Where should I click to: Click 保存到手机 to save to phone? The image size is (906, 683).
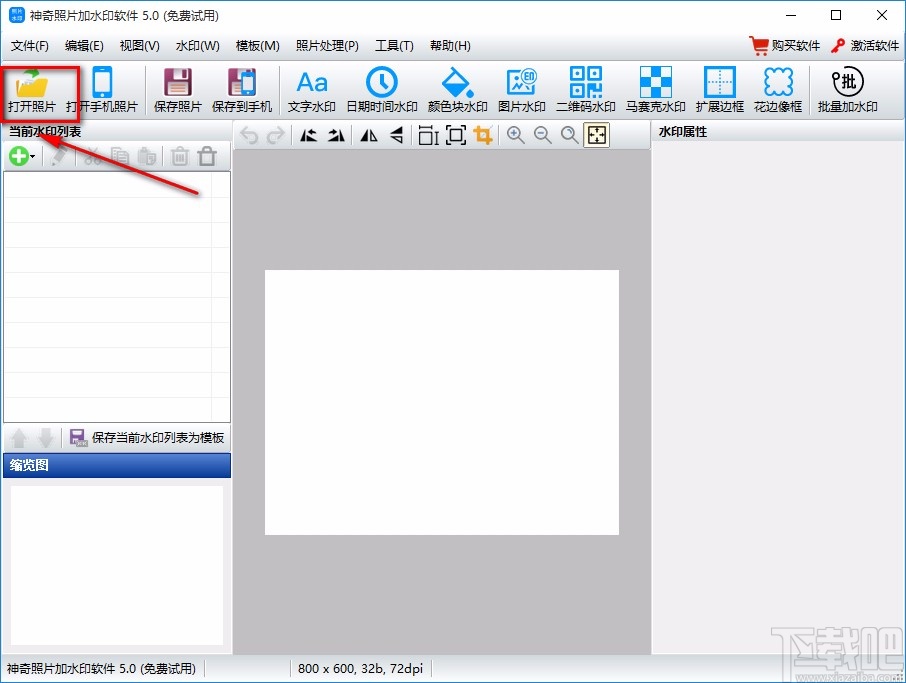pyautogui.click(x=242, y=90)
